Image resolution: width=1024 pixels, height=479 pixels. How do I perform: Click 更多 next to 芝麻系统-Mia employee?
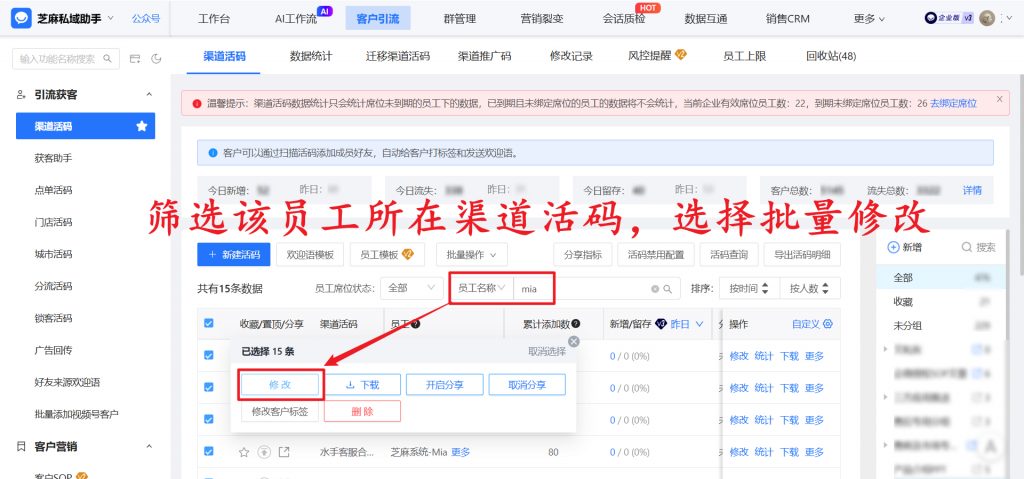click(460, 452)
